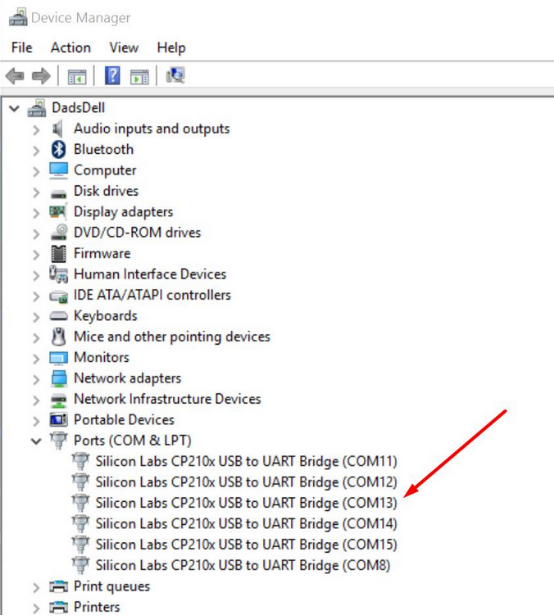Click the Bluetooth category icon
This screenshot has height=616, width=554.
pos(59,149)
